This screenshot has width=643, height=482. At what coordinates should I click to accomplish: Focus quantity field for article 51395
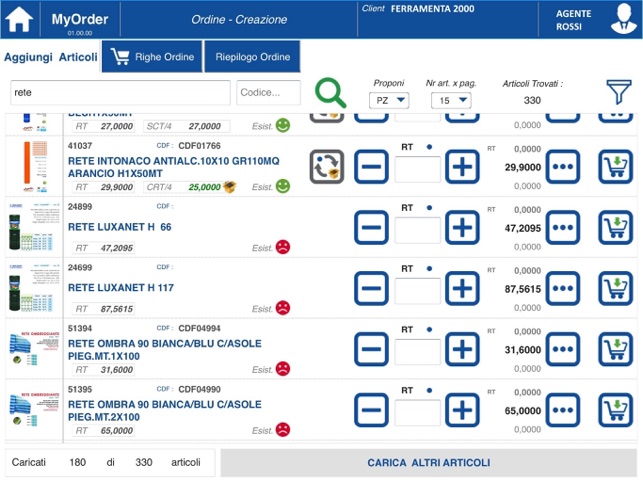tap(417, 412)
